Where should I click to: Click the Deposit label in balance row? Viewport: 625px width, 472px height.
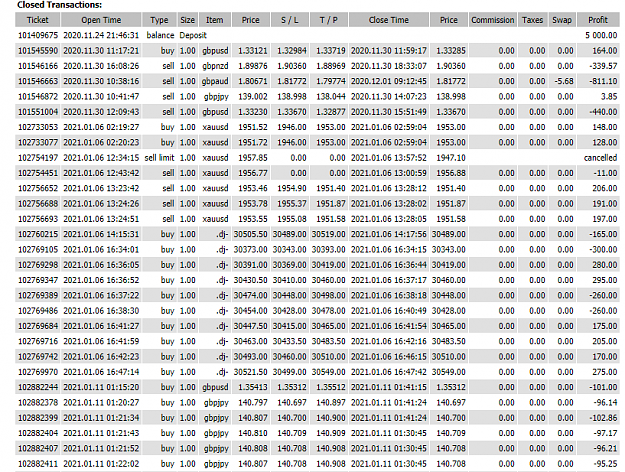pyautogui.click(x=193, y=35)
